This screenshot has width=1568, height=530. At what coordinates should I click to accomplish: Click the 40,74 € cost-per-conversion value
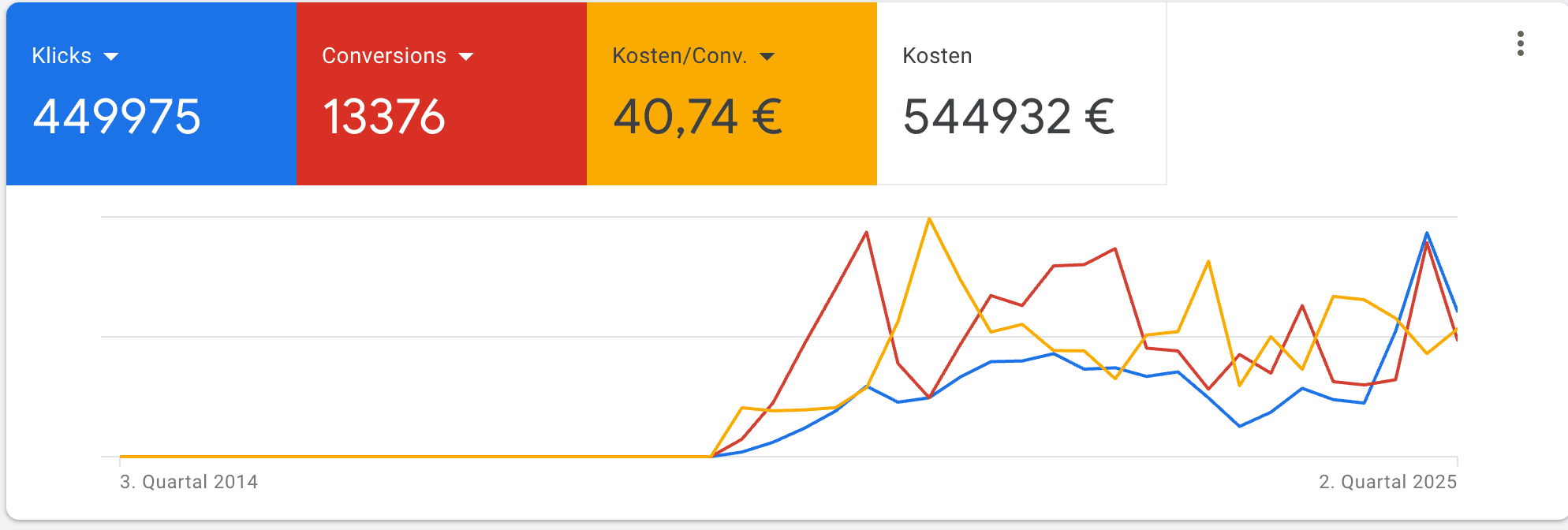click(x=697, y=117)
